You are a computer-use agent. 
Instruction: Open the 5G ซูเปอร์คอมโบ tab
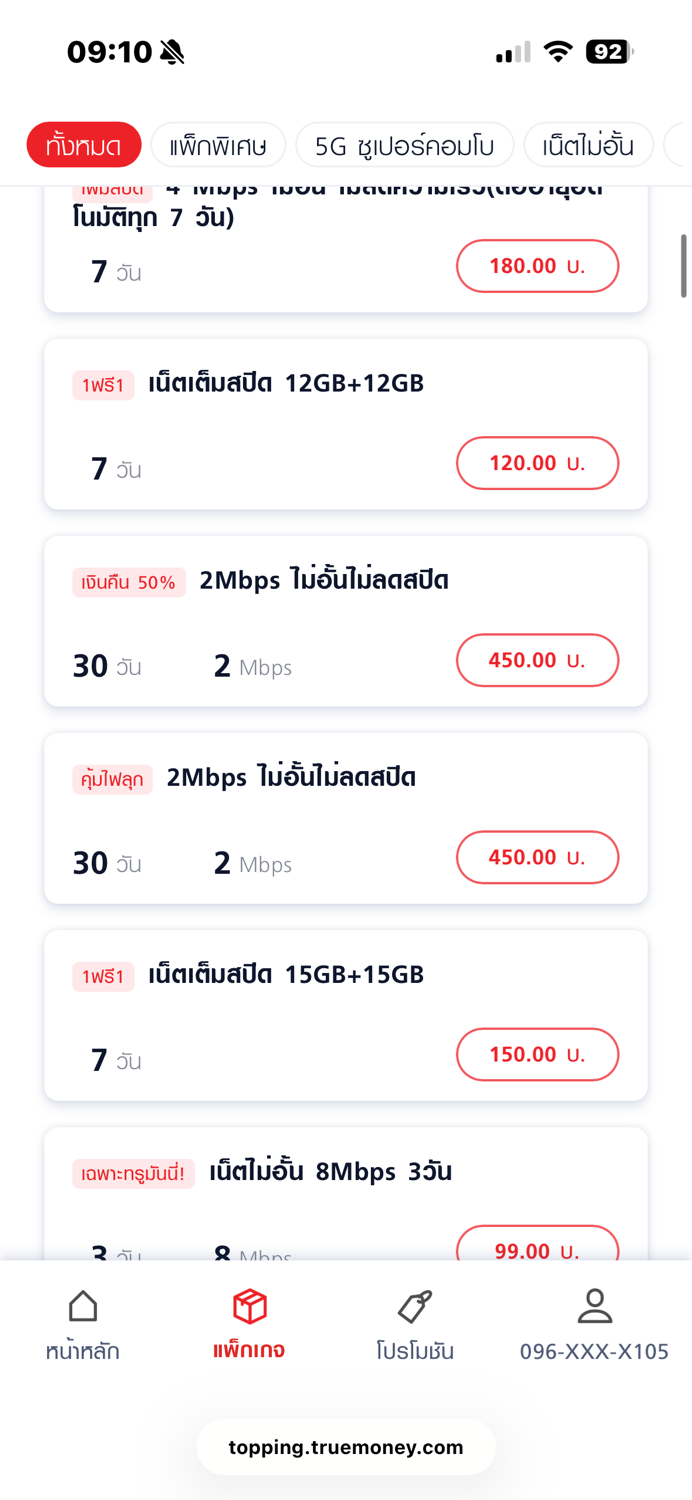(404, 146)
